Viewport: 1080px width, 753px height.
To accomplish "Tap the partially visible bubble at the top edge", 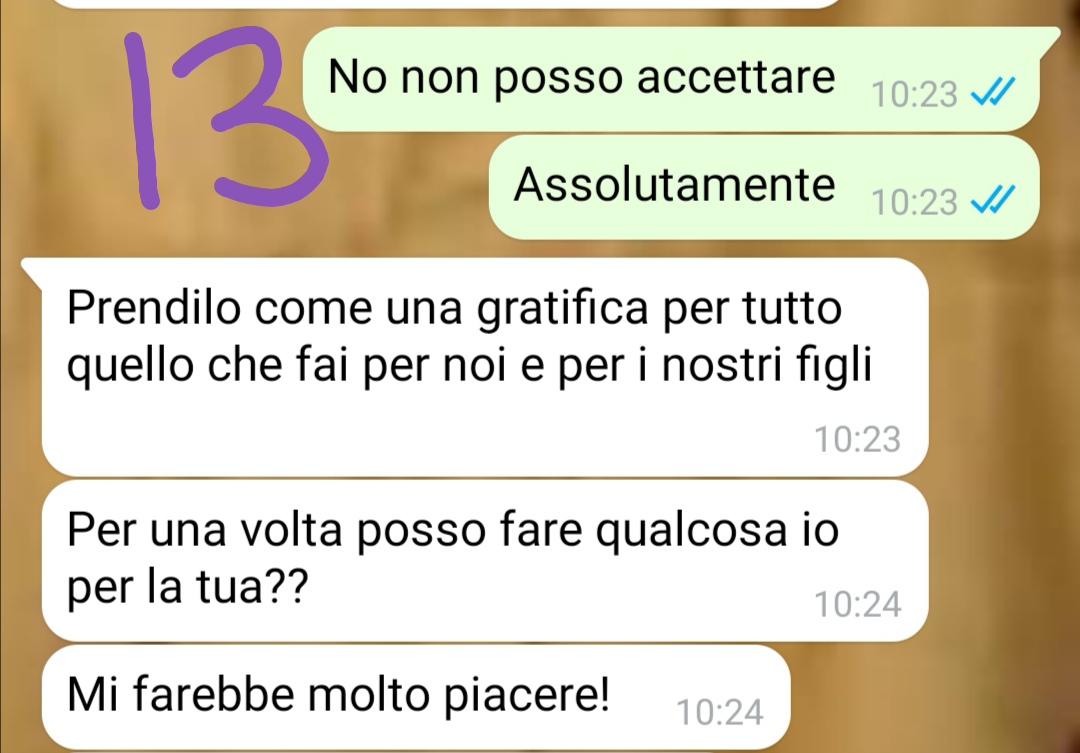I will (x=448, y=3).
